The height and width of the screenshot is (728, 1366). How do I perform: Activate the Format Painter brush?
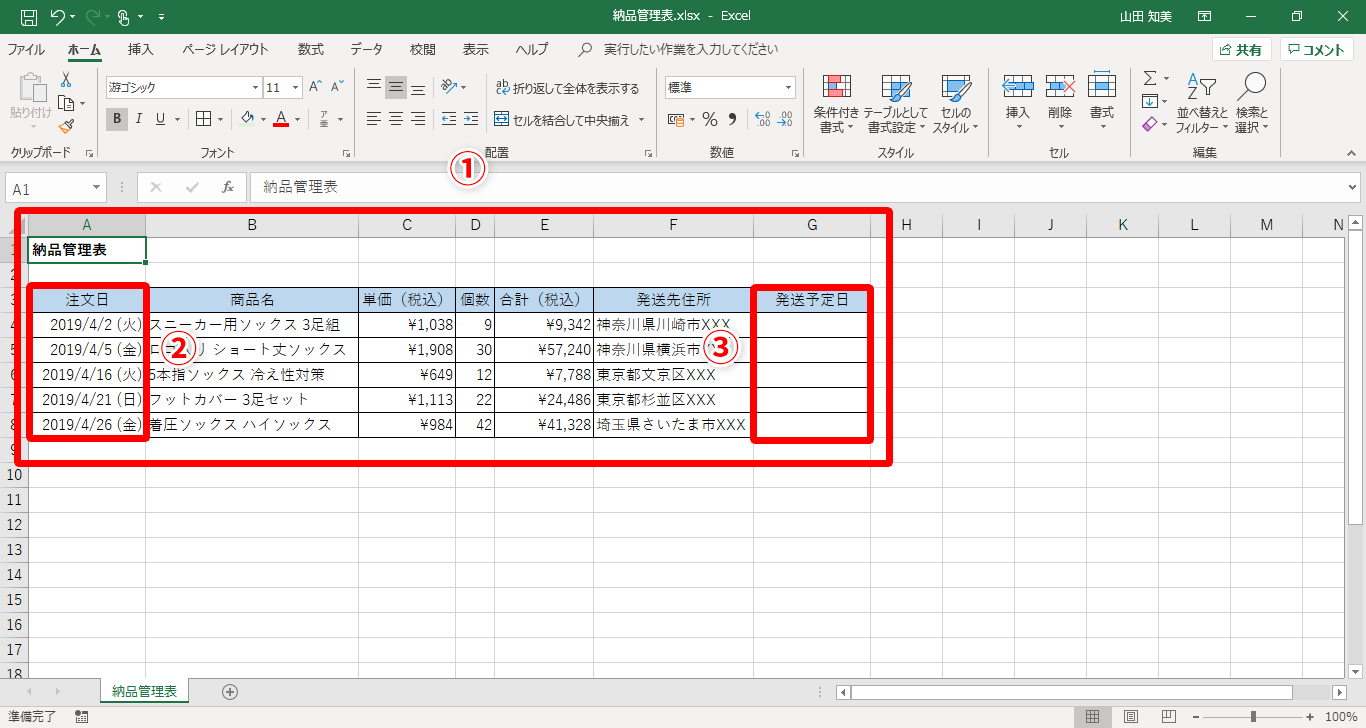[x=66, y=126]
